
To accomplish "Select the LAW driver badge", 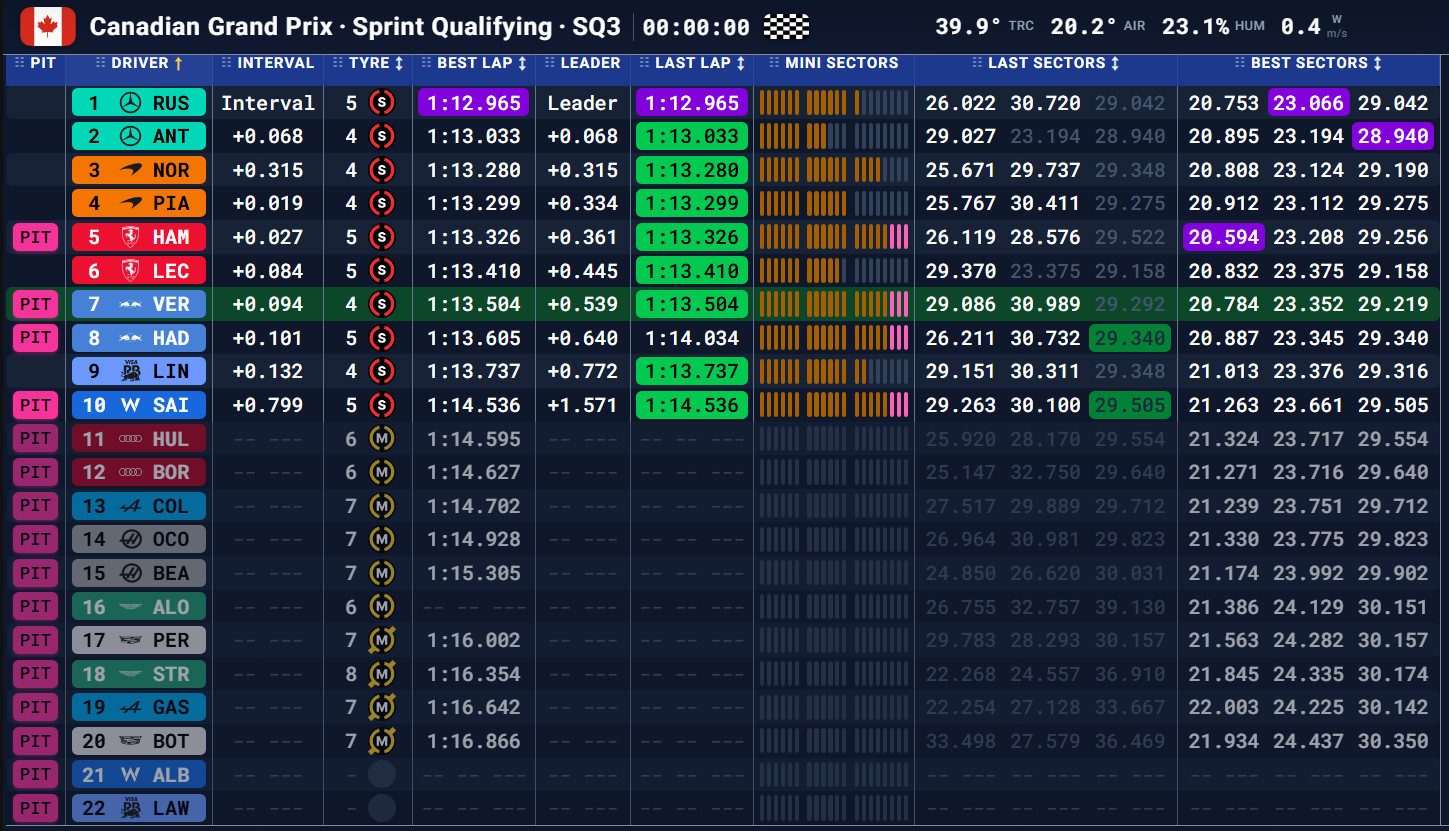I will 139,808.
